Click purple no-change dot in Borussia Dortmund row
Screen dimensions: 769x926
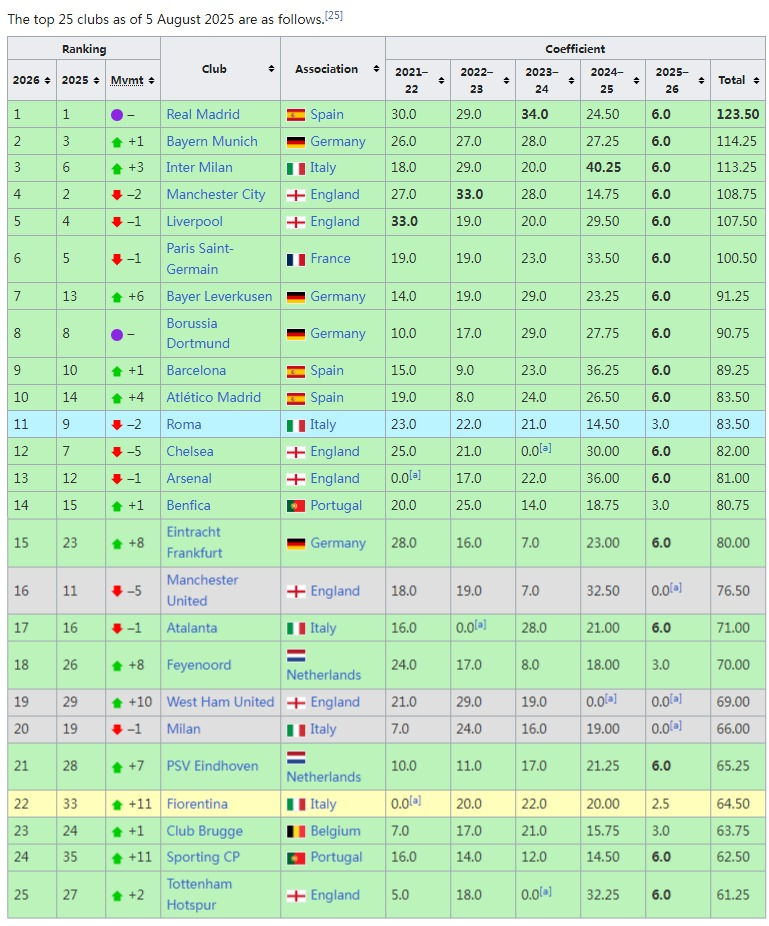pos(117,334)
